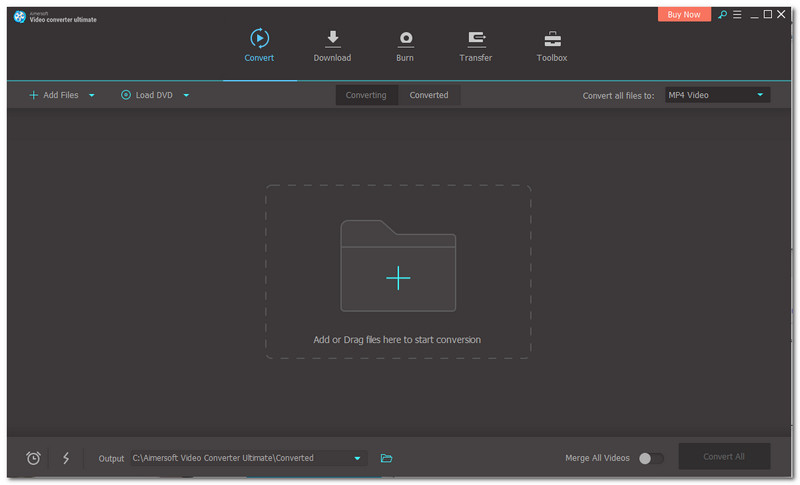Expand the Add Files dropdown arrow
Screen dimensions: 800x485
pyautogui.click(x=92, y=95)
